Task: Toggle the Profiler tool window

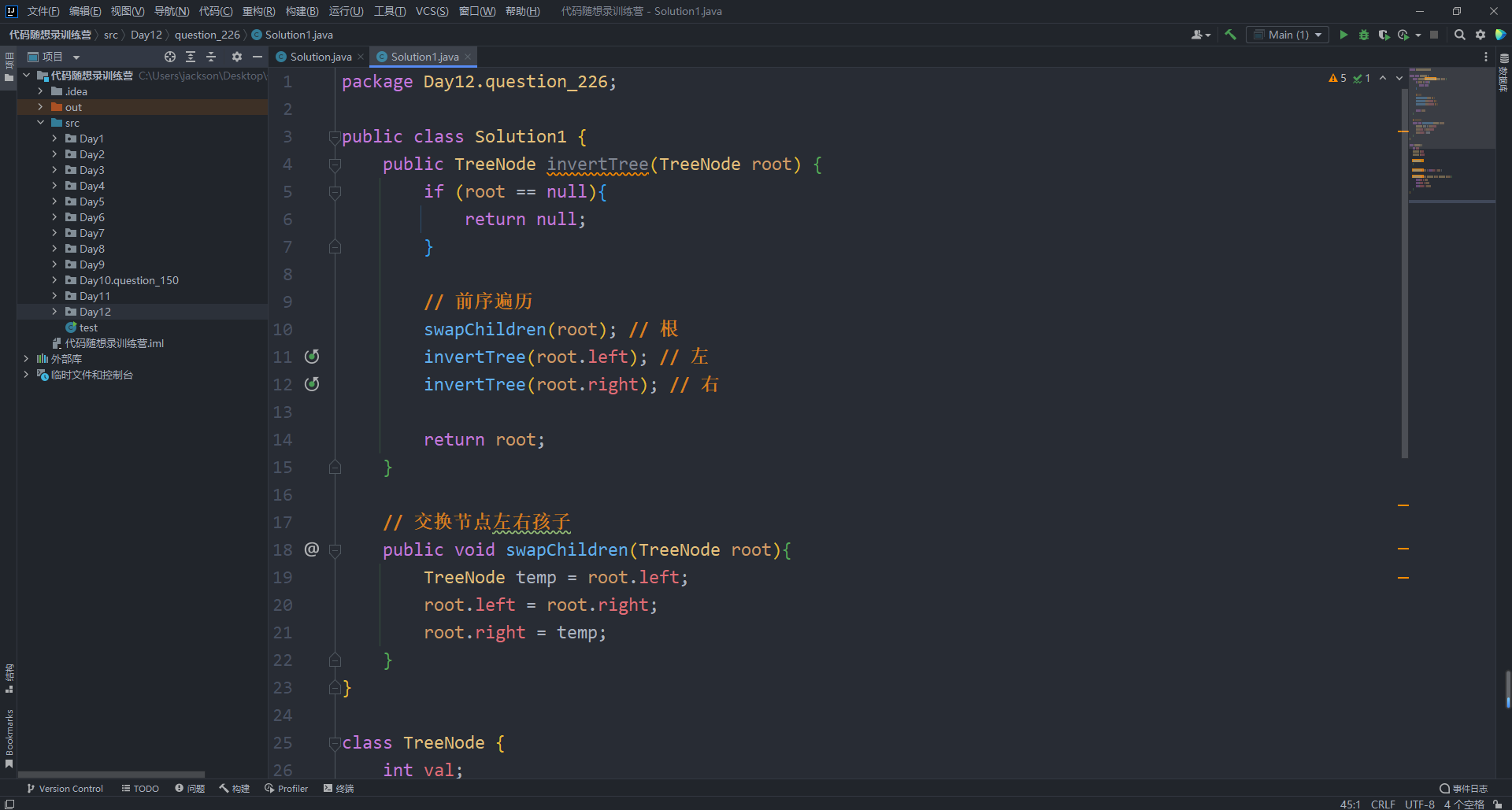Action: click(287, 788)
